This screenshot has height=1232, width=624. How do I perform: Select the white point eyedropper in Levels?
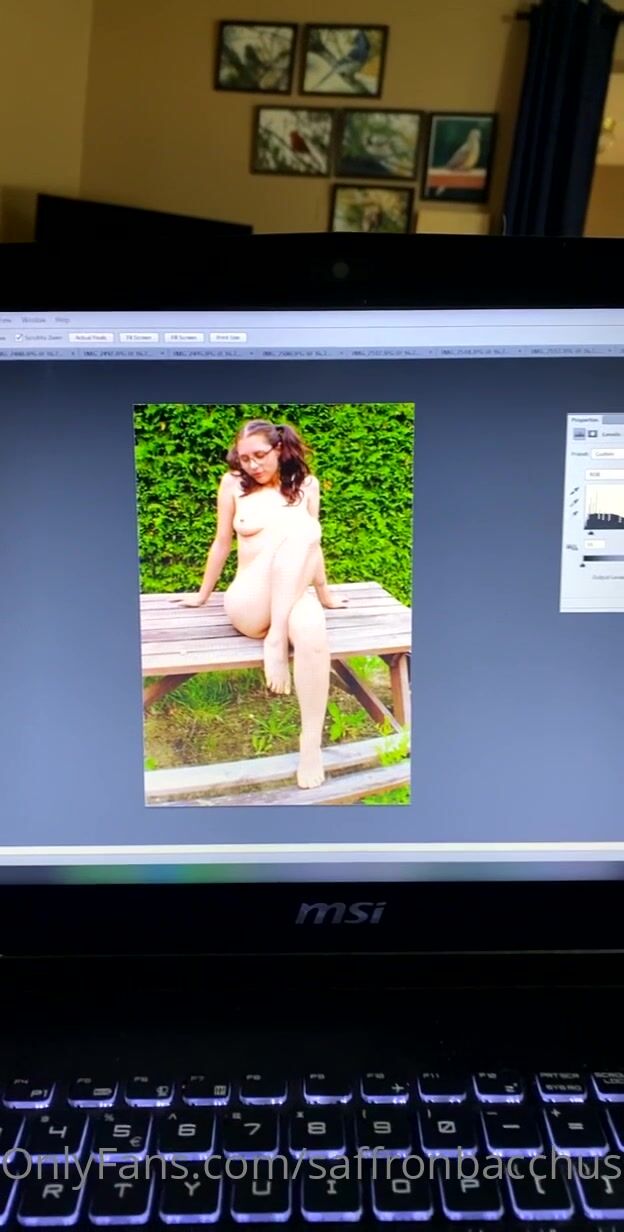click(x=576, y=513)
